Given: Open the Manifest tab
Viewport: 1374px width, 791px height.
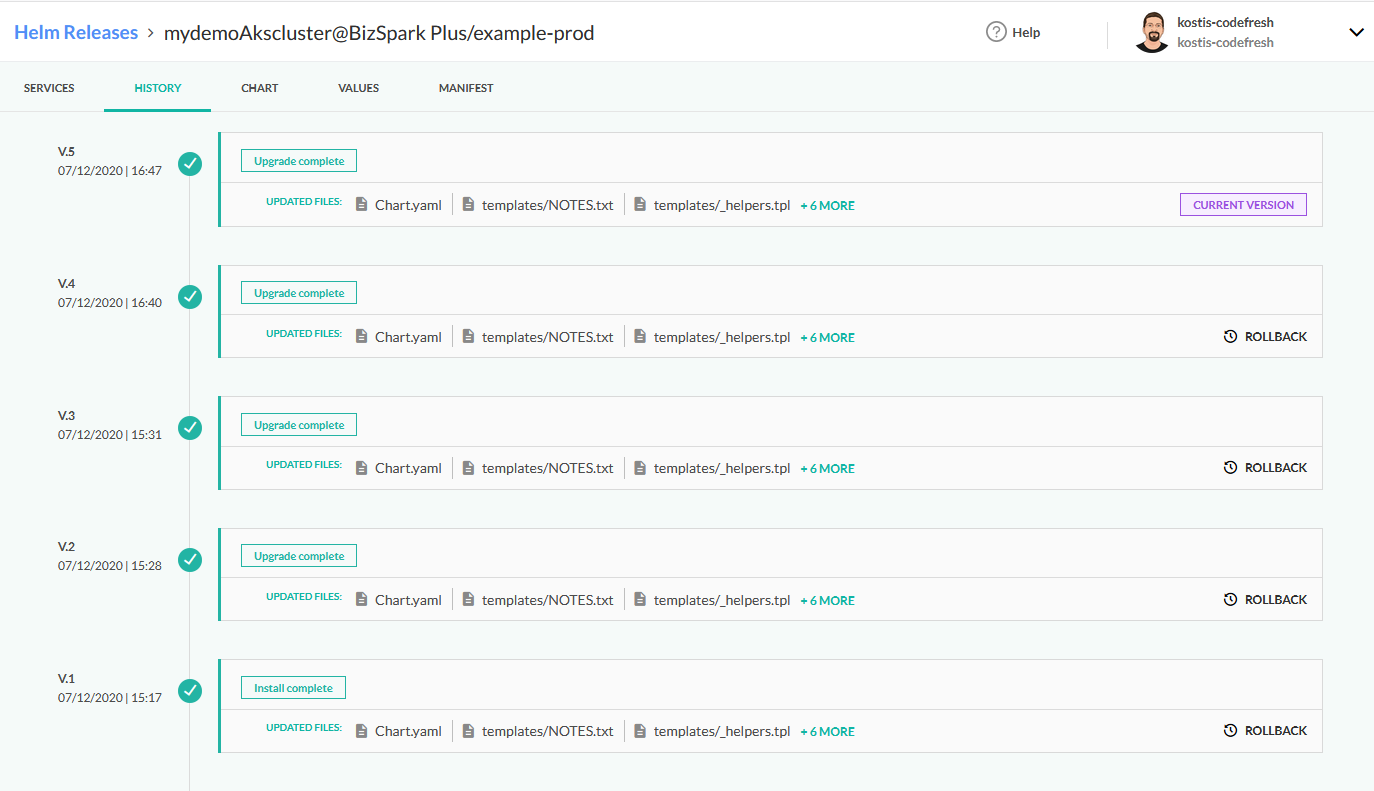Looking at the screenshot, I should point(465,88).
